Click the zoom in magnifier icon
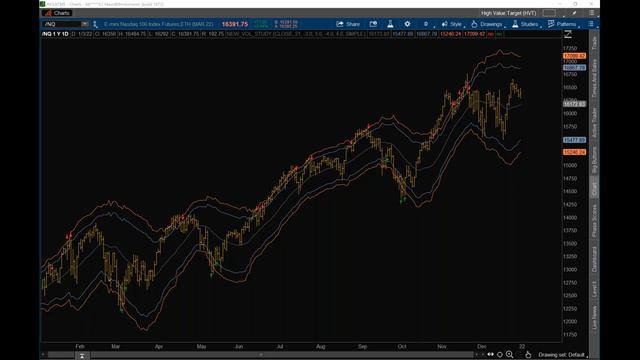 tap(509, 354)
